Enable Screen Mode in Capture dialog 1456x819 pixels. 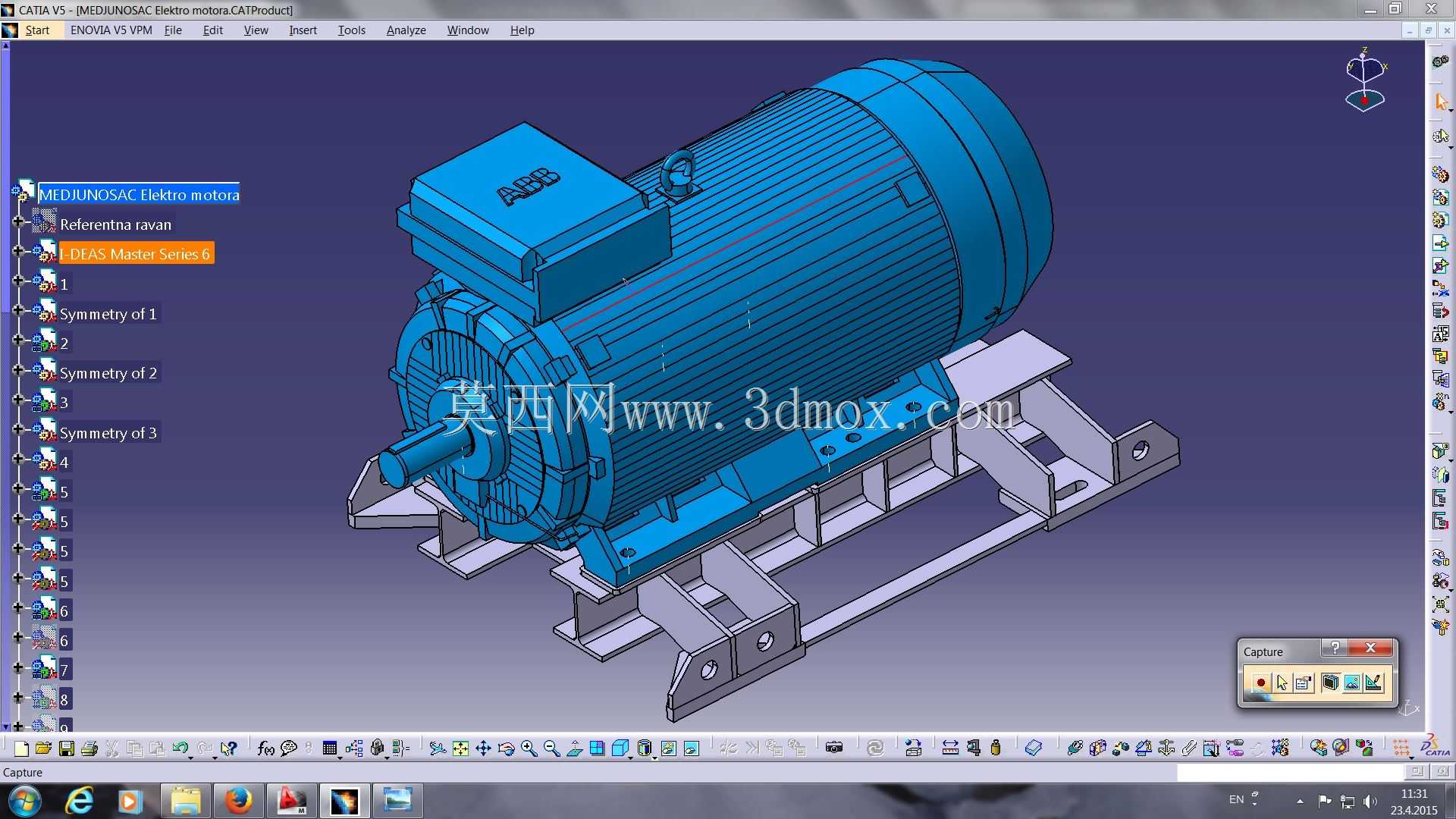1329,682
